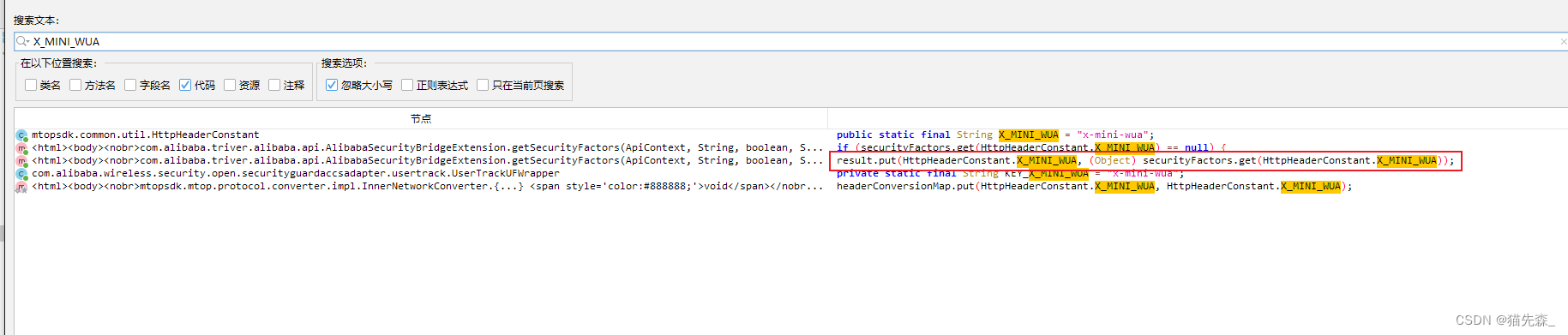Click the method icon of second getSecurityFactors result

tap(21, 161)
